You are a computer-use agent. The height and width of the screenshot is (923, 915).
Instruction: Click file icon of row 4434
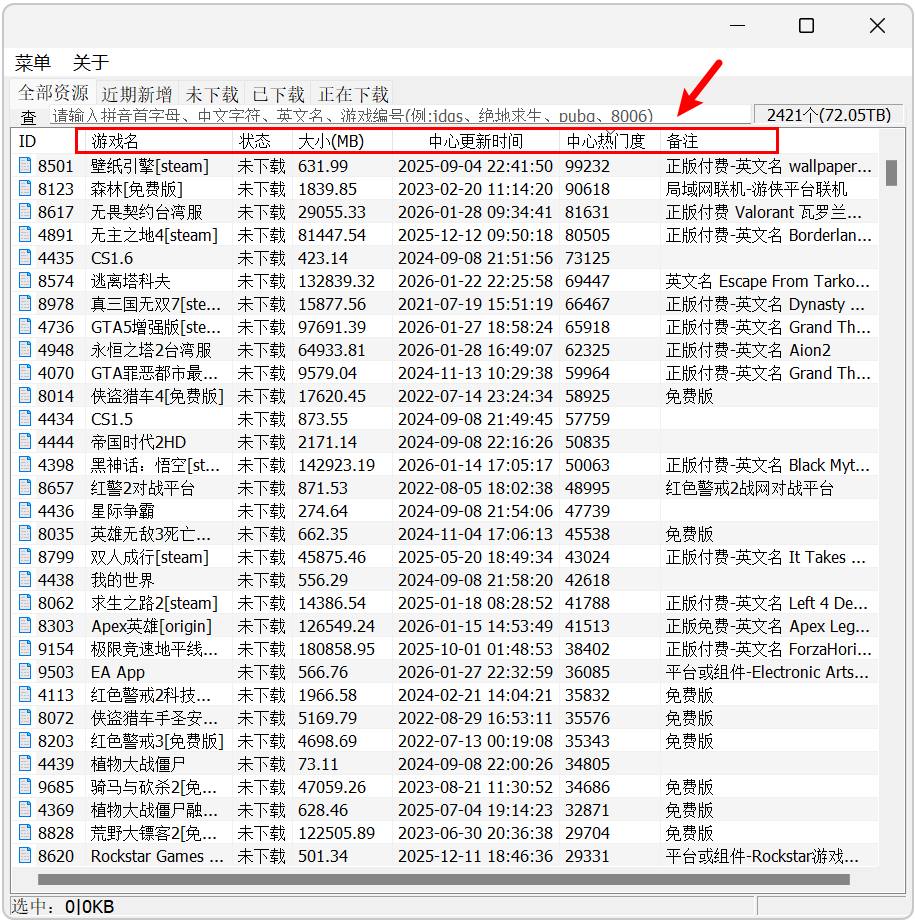(x=25, y=419)
